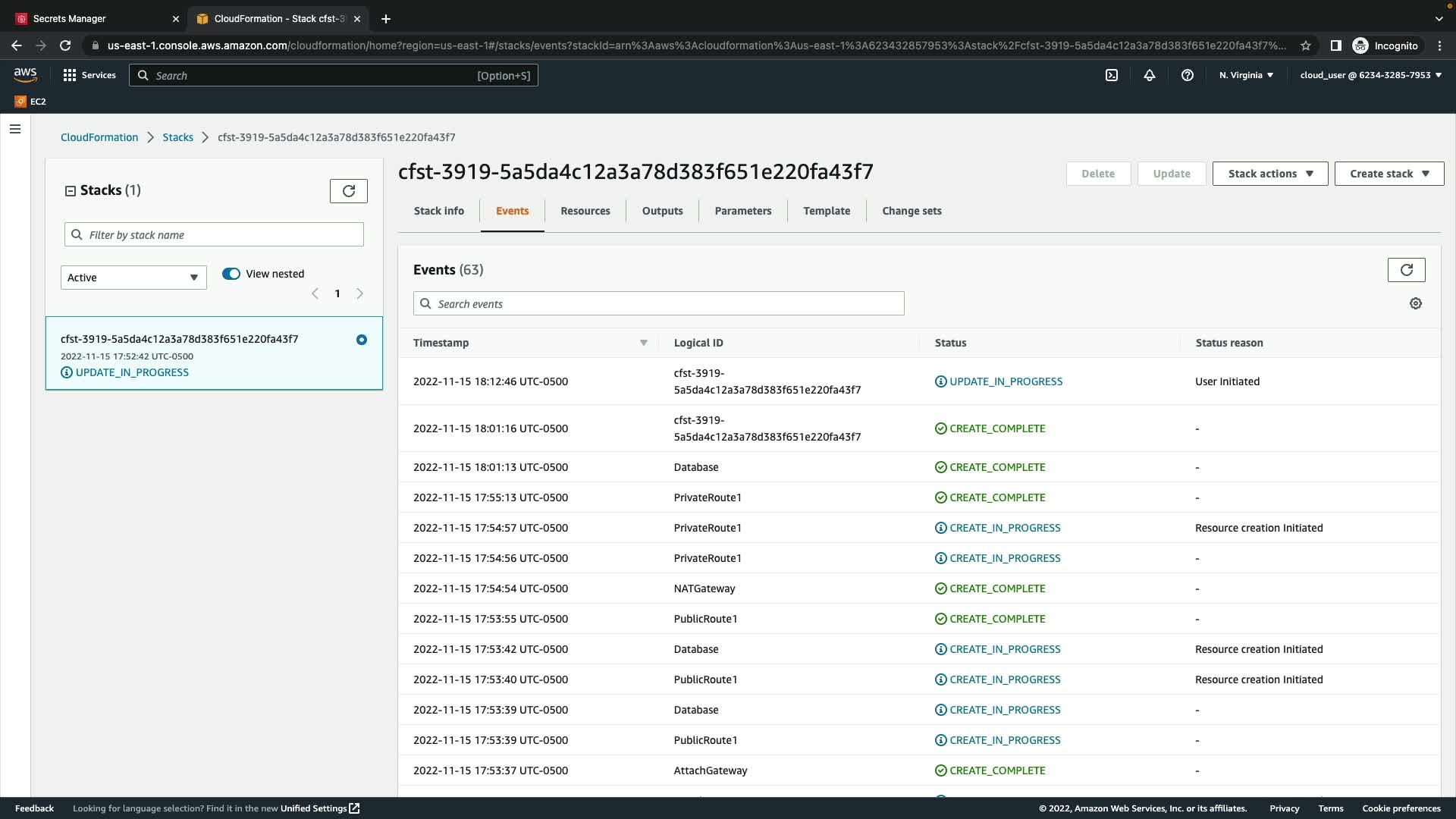Open the N. Virginia region selector
This screenshot has height=819, width=1456.
coord(1246,75)
